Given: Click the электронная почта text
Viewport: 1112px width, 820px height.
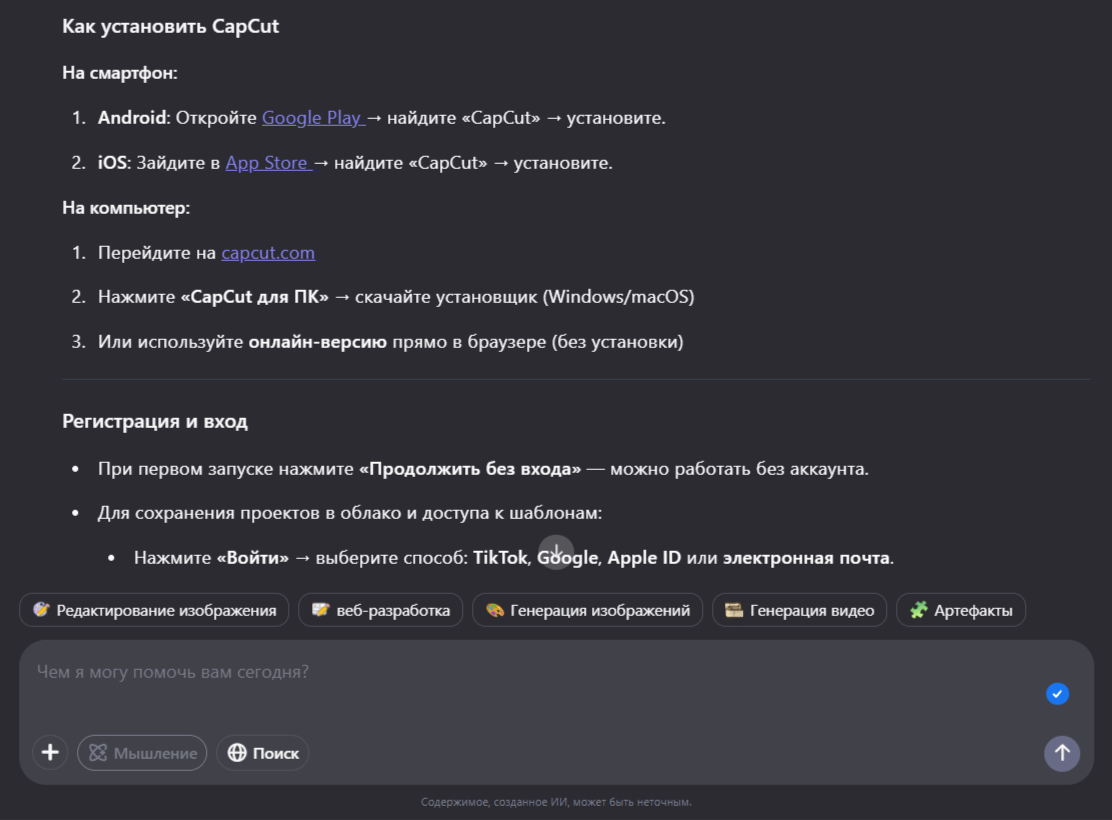Looking at the screenshot, I should click(806, 558).
